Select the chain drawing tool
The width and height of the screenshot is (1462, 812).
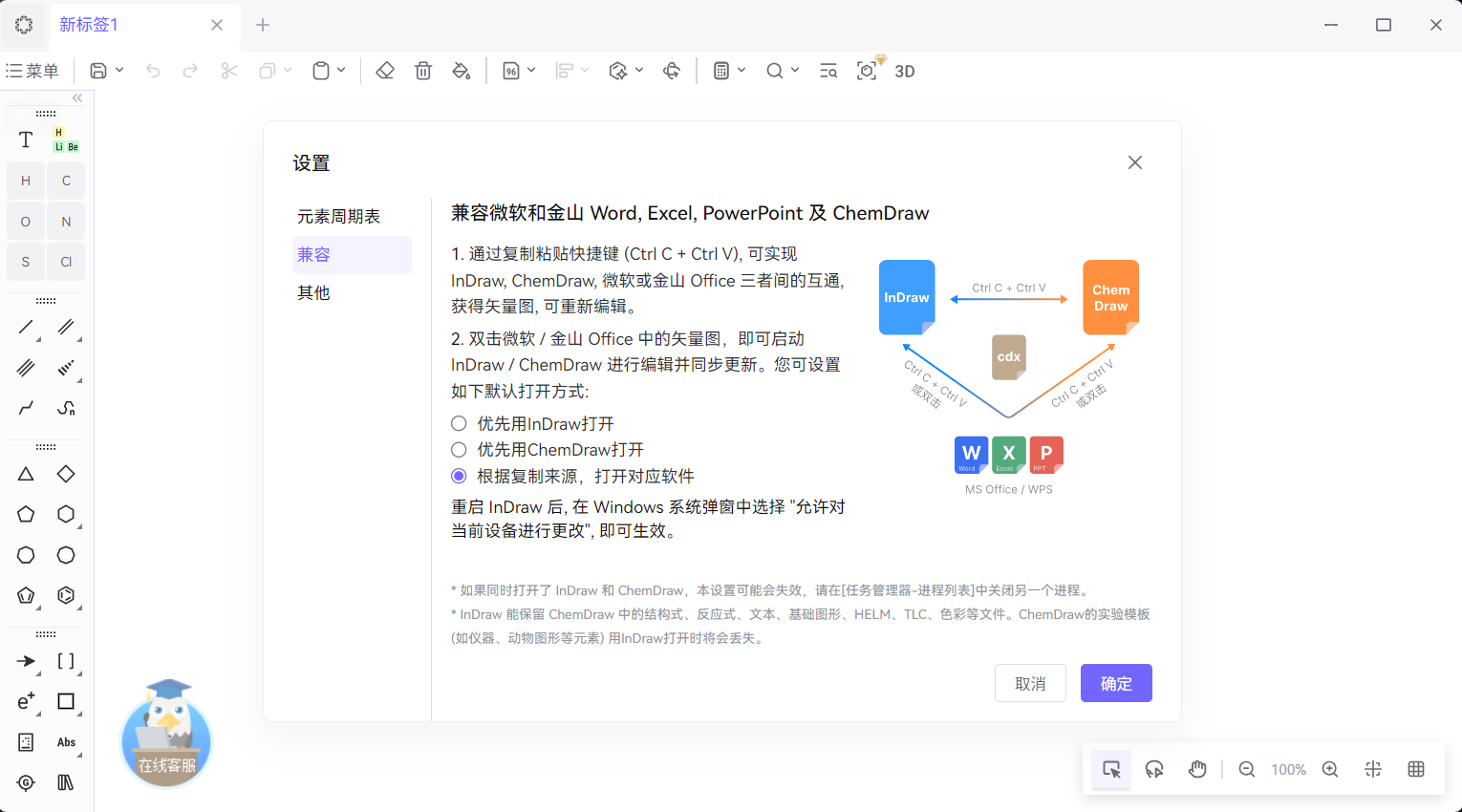point(26,408)
